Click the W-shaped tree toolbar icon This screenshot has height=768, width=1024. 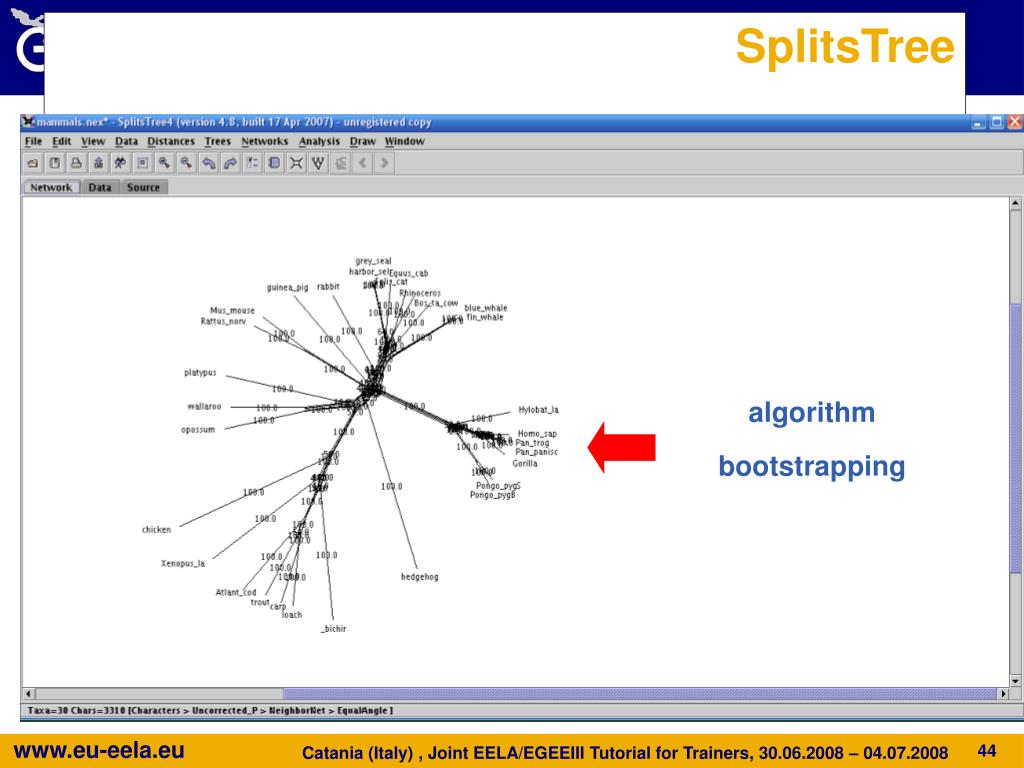(318, 163)
